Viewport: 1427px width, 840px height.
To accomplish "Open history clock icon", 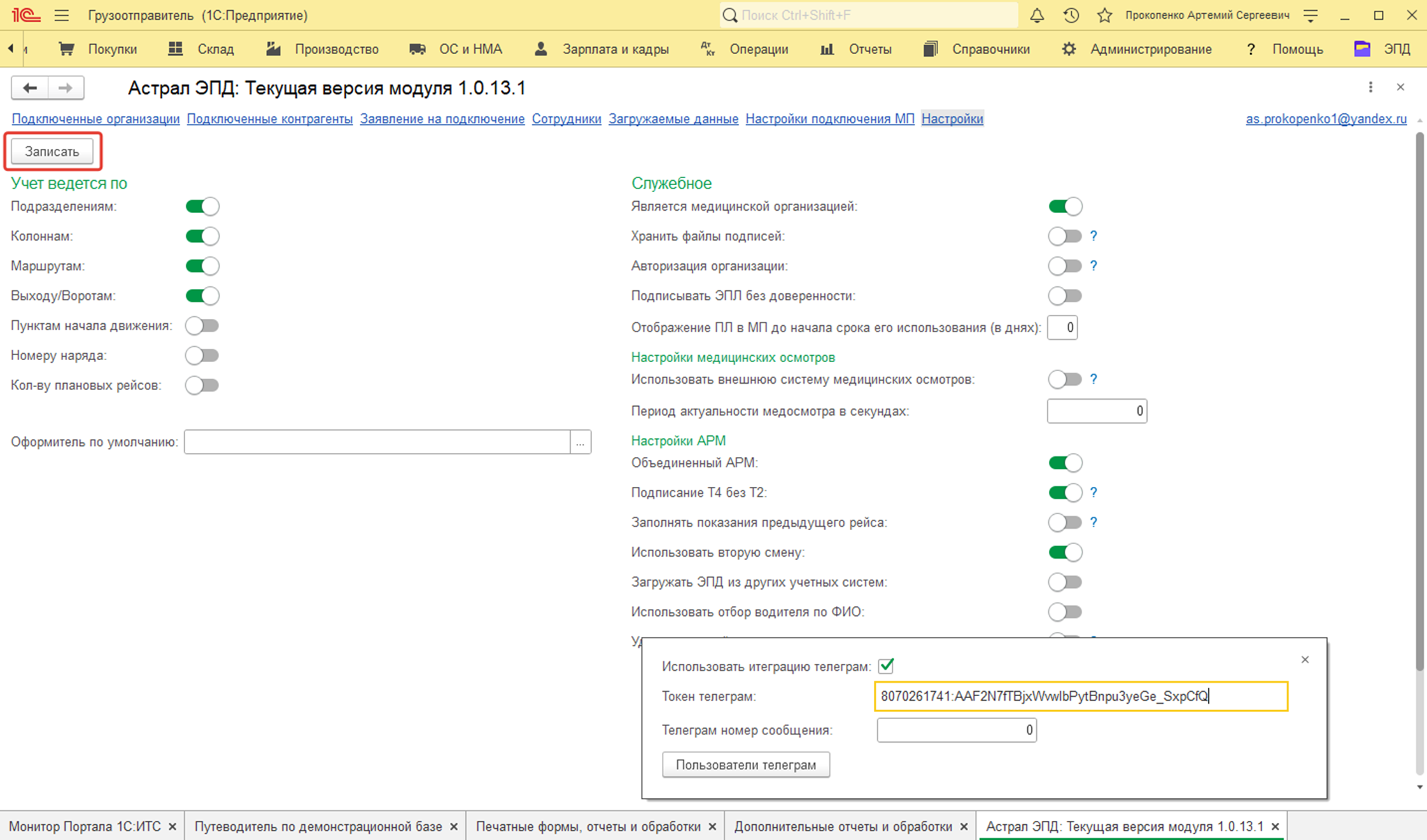I will coord(1071,15).
